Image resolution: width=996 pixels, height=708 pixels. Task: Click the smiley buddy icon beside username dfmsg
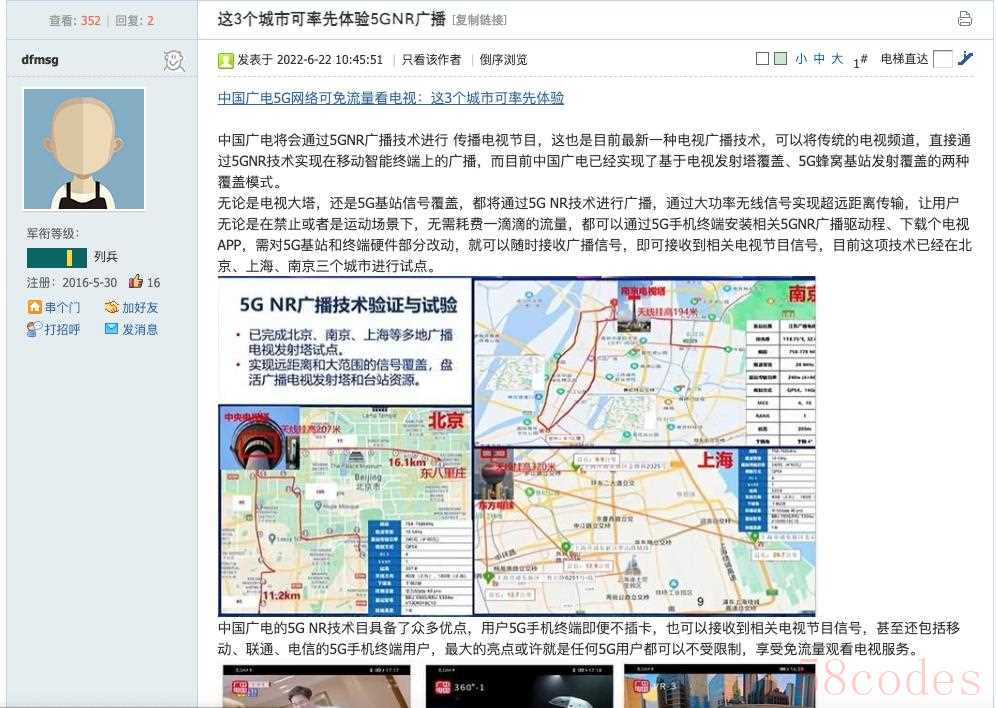(173, 60)
